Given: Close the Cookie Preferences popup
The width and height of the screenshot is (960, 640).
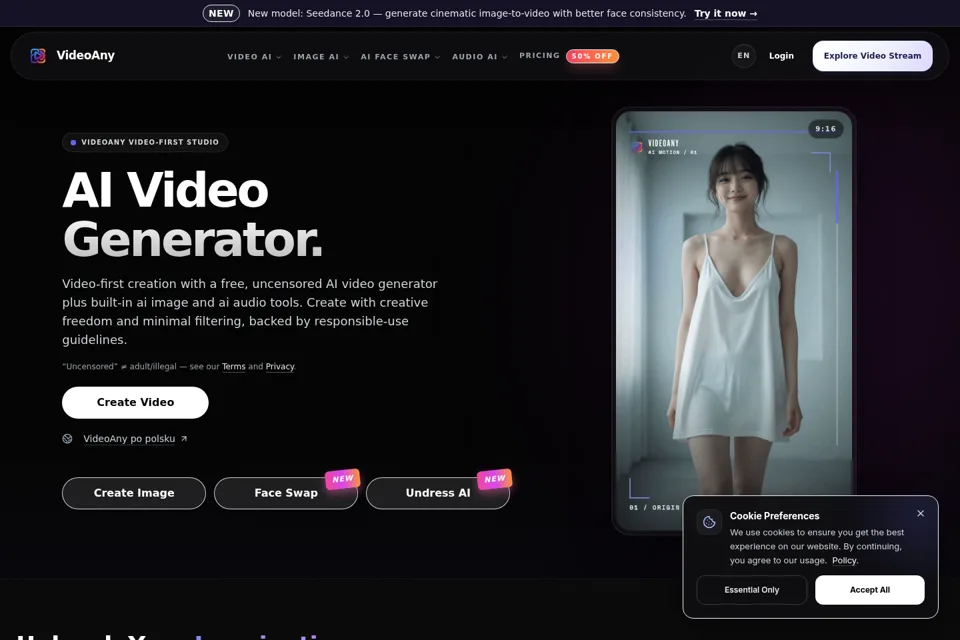Looking at the screenshot, I should coord(920,513).
